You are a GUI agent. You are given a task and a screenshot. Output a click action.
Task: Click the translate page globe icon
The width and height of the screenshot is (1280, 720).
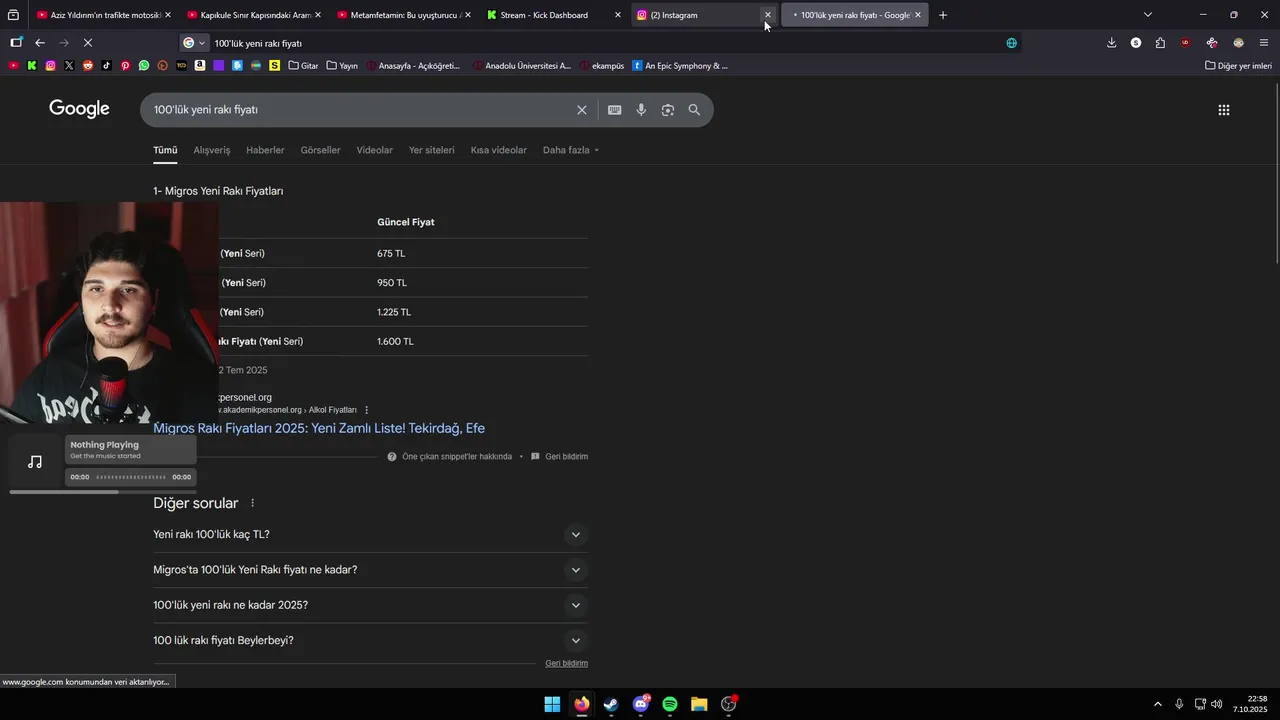click(x=1011, y=43)
